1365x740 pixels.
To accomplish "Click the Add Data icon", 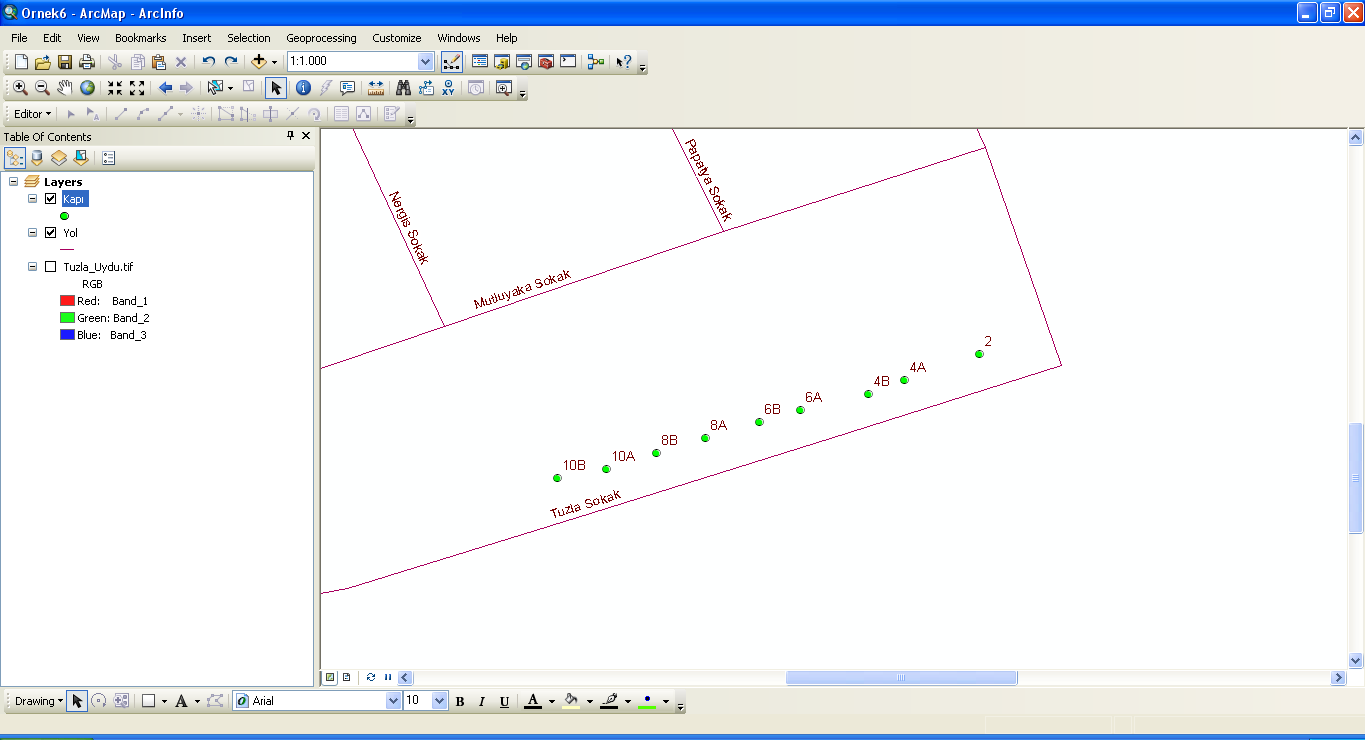I will click(x=259, y=62).
